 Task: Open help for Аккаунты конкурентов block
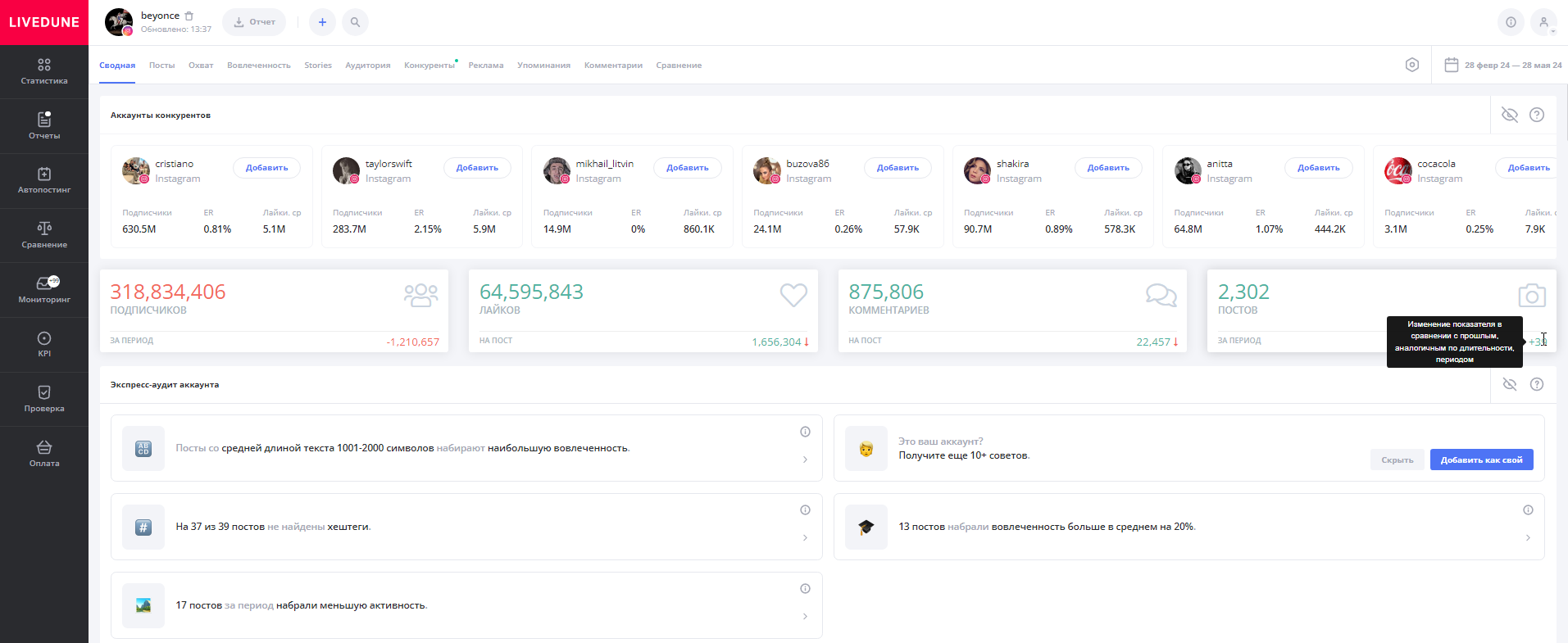point(1537,115)
